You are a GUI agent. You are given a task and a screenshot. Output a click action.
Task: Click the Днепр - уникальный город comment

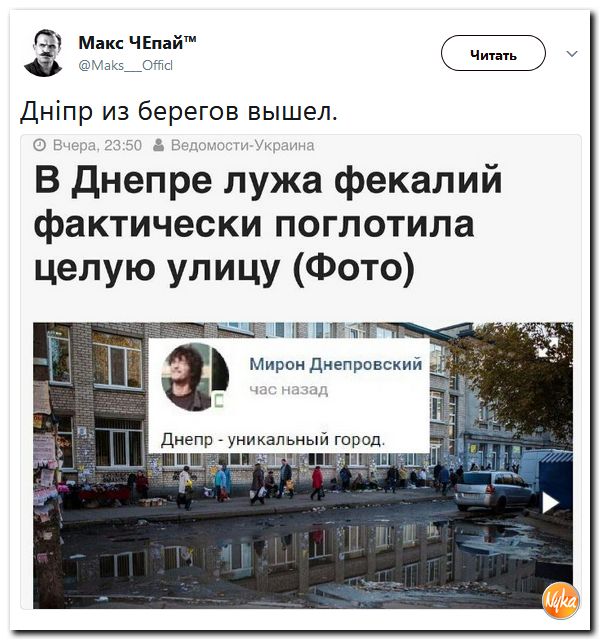click(273, 440)
